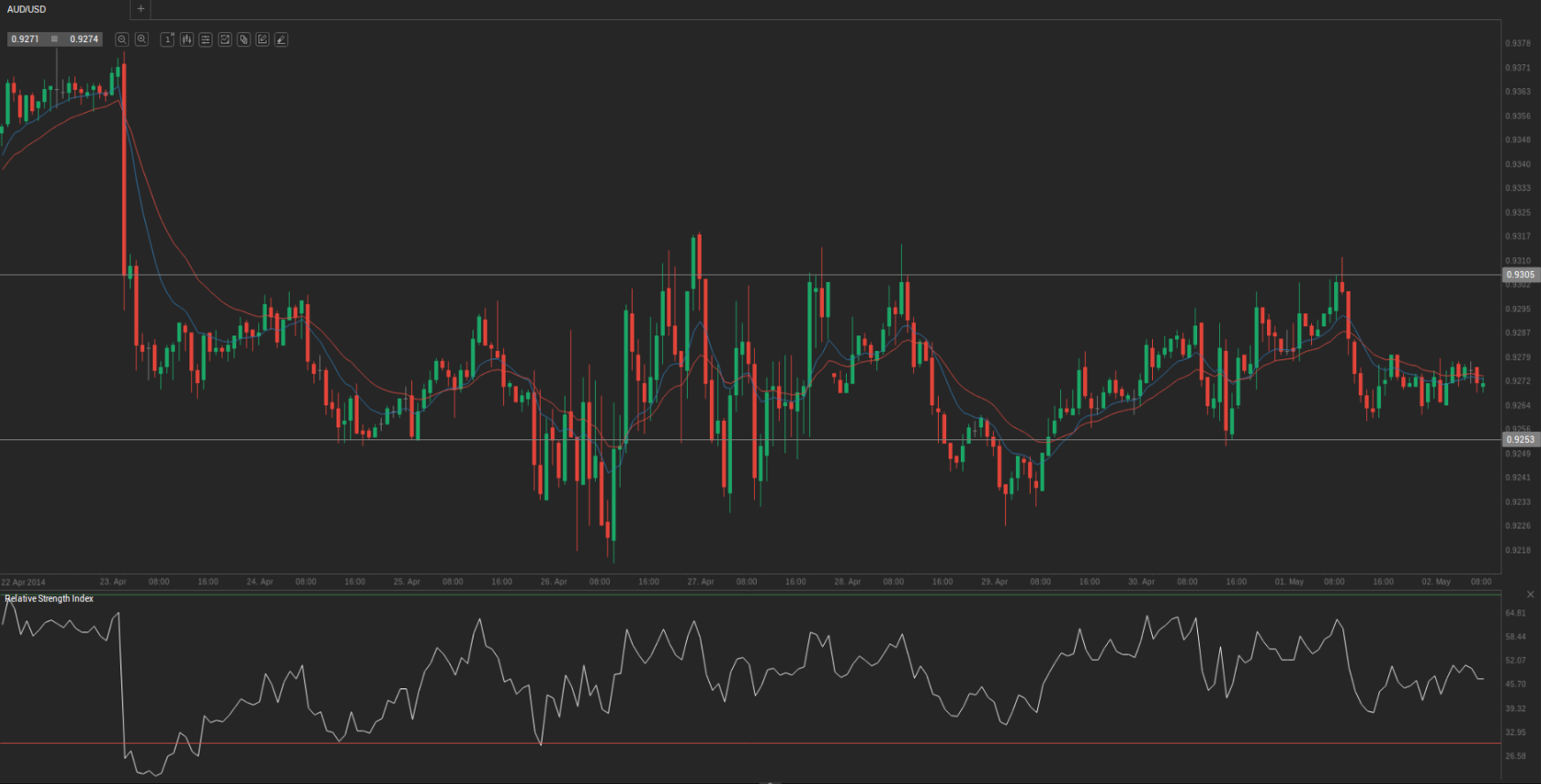Click the zoom out magnifier icon
Viewport: 1541px width, 784px height.
click(121, 40)
